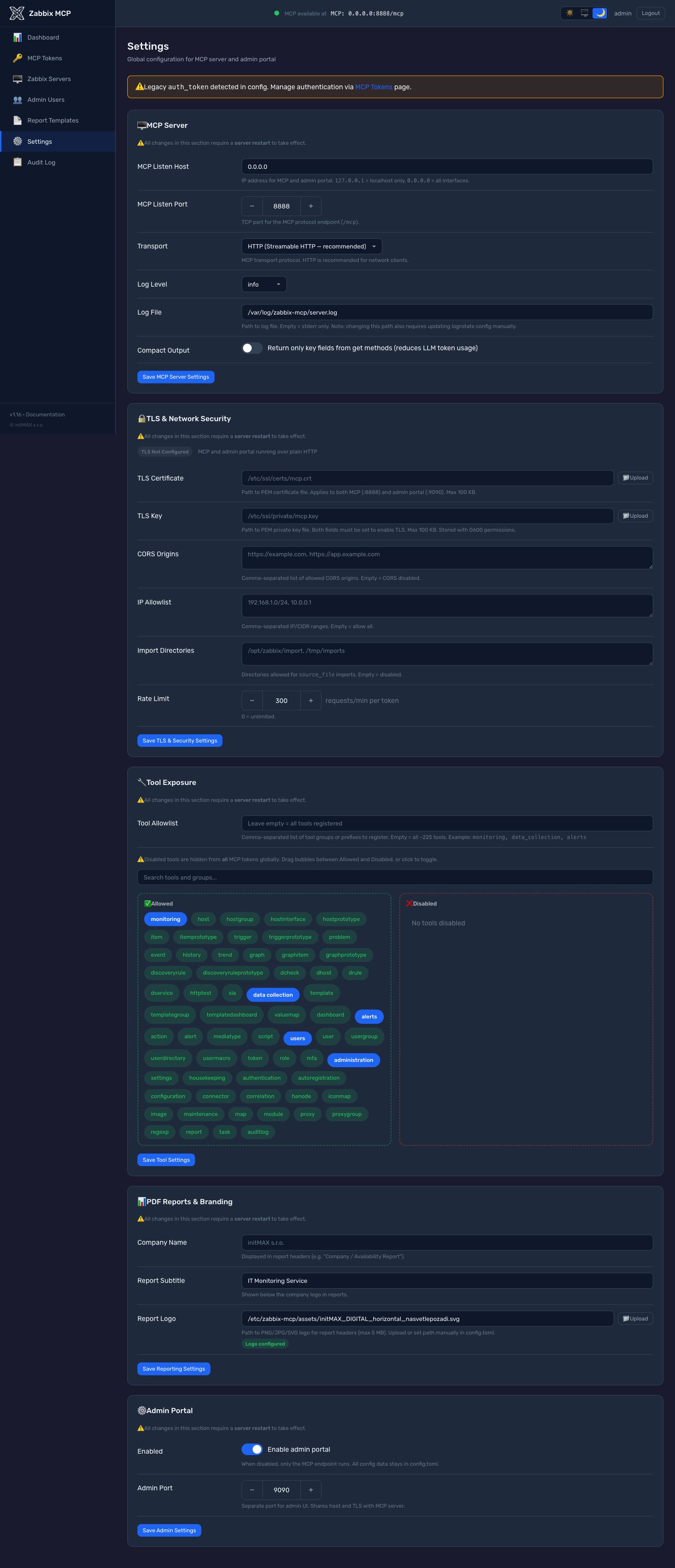Upload a Report Logo file
This screenshot has height=1568, width=675.
(635, 1319)
